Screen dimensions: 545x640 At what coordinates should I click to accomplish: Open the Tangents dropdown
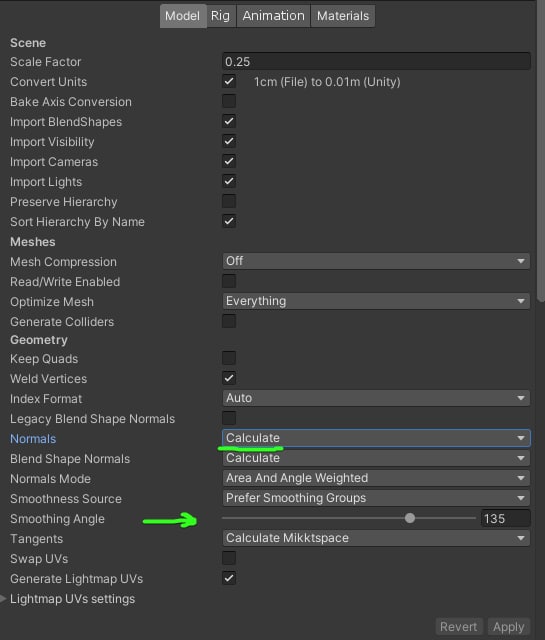pyautogui.click(x=376, y=538)
